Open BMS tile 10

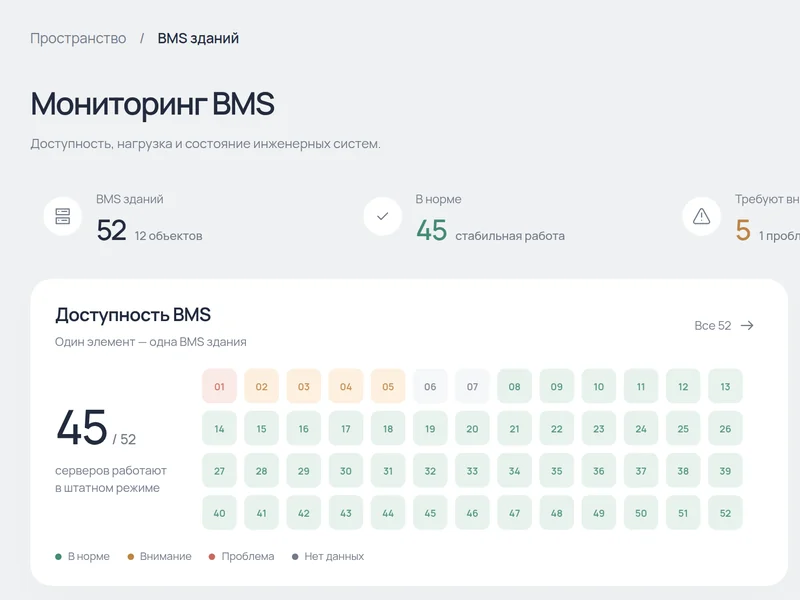tap(599, 386)
